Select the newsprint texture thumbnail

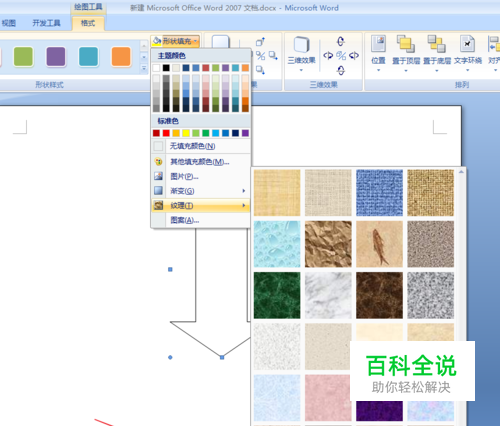(x=277, y=347)
